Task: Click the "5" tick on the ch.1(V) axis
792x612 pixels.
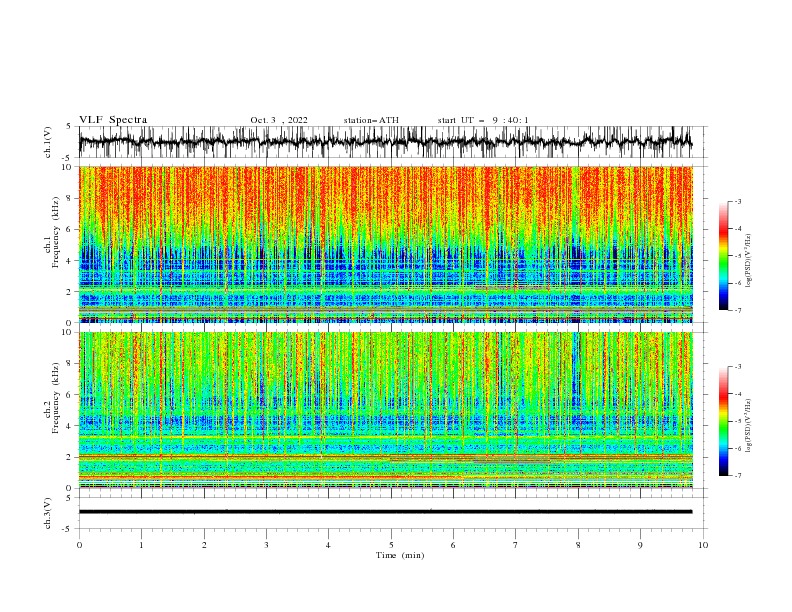Action: pyautogui.click(x=69, y=126)
